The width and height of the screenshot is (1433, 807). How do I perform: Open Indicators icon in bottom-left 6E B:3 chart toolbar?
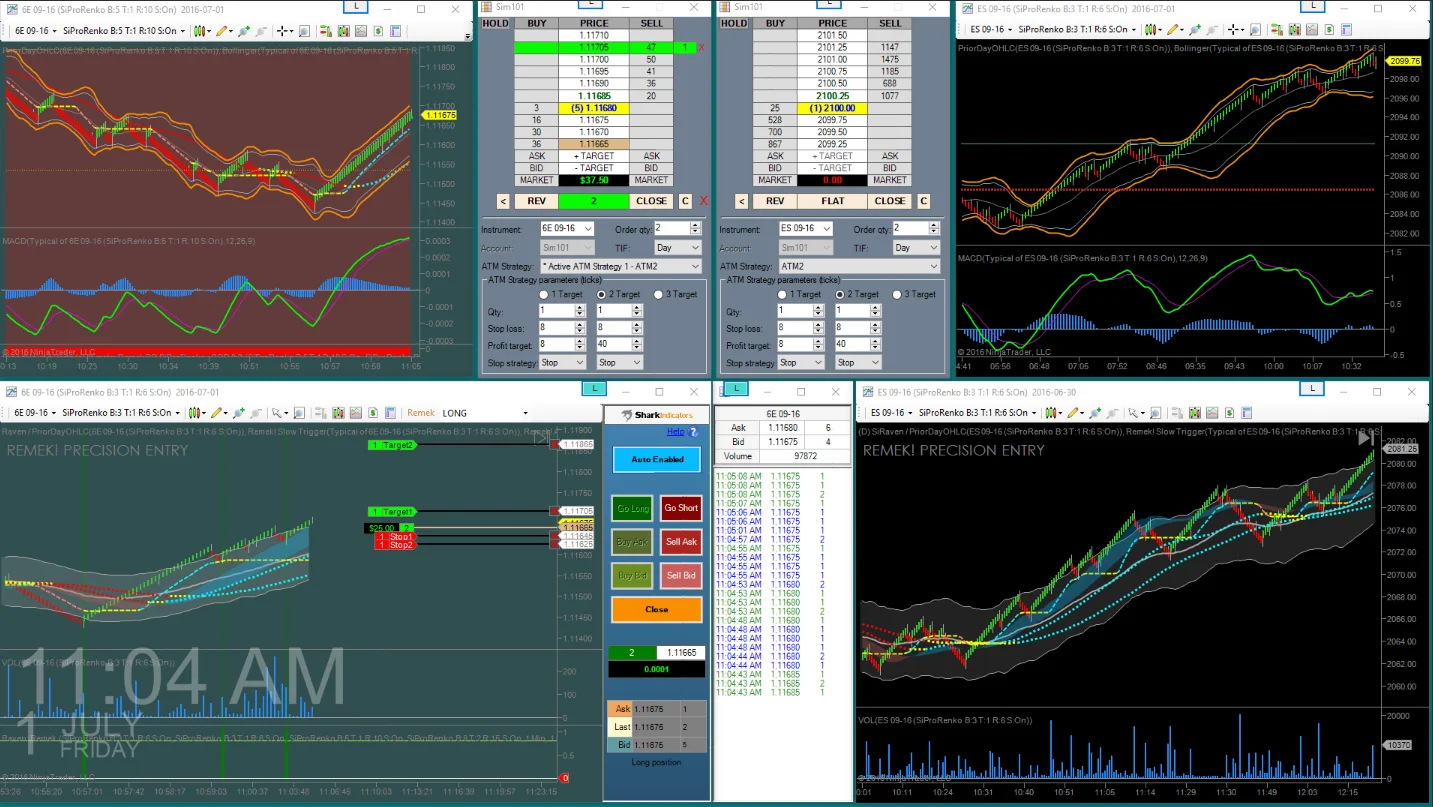tap(338, 413)
